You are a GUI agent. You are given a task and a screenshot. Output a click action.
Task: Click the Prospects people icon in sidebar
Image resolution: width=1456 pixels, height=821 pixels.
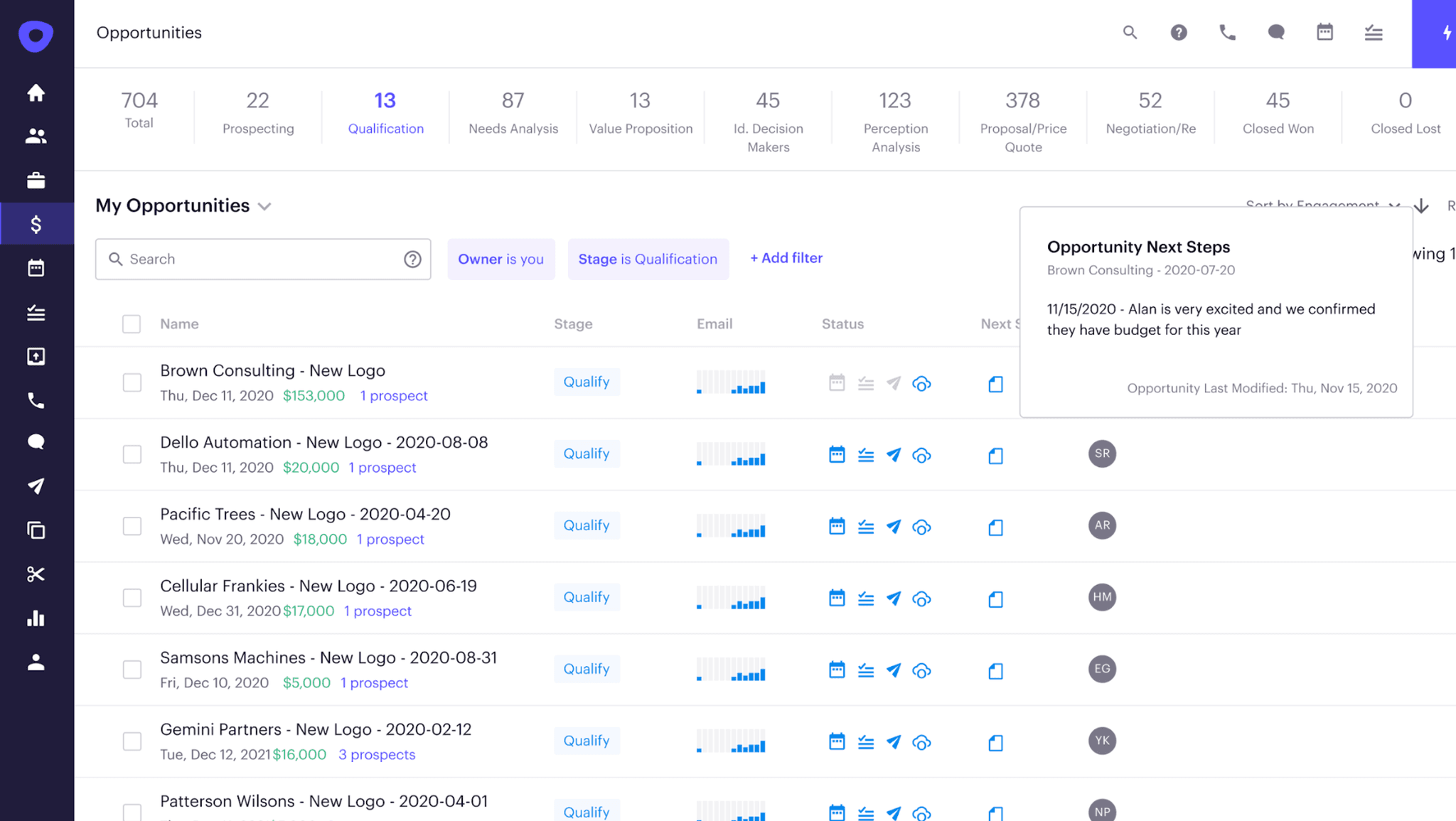tap(36, 136)
